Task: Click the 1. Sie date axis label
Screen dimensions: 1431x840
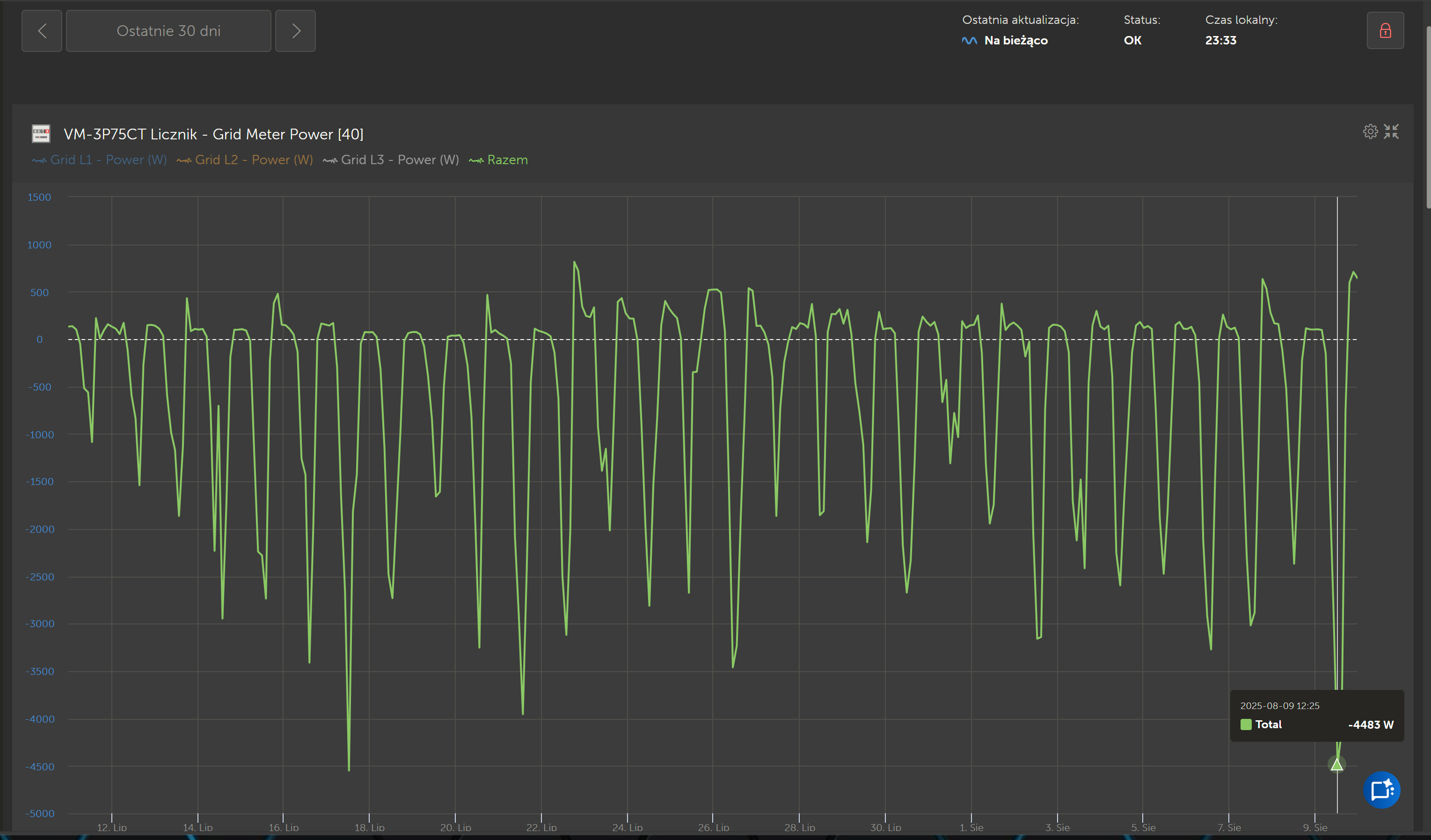Action: pos(971,827)
